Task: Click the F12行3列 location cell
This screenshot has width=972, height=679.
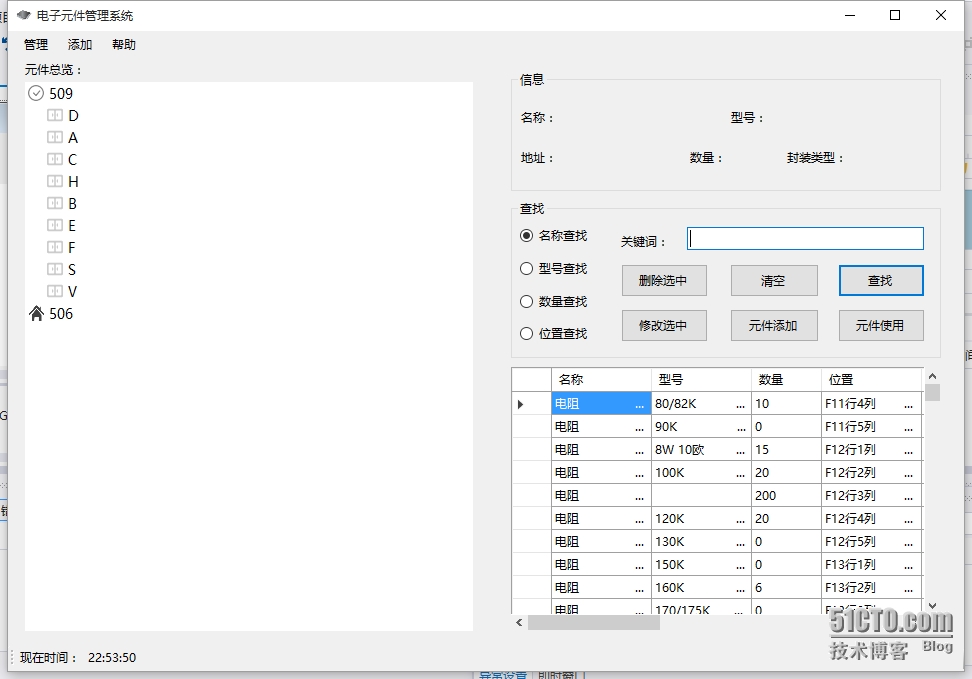Action: click(872, 495)
